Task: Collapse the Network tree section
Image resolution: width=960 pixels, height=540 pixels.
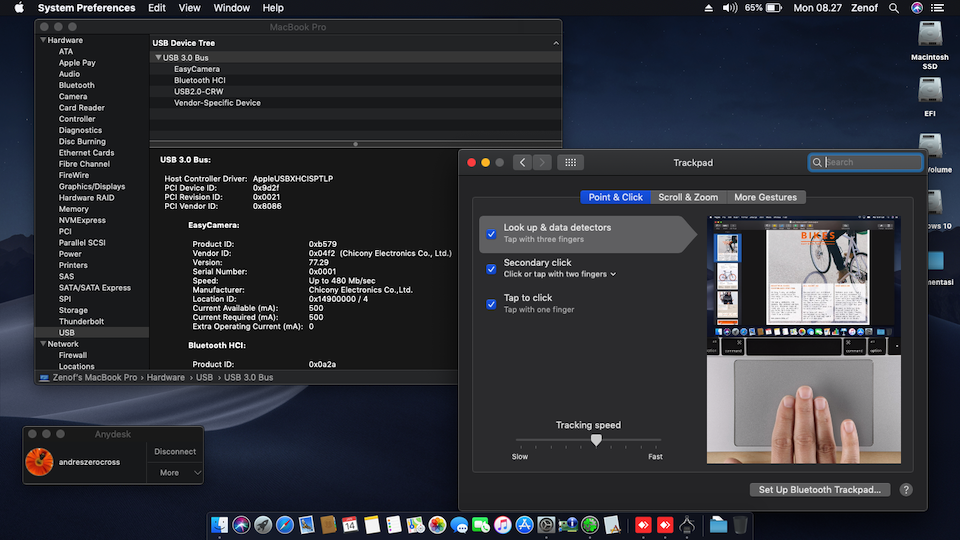Action: click(x=43, y=344)
